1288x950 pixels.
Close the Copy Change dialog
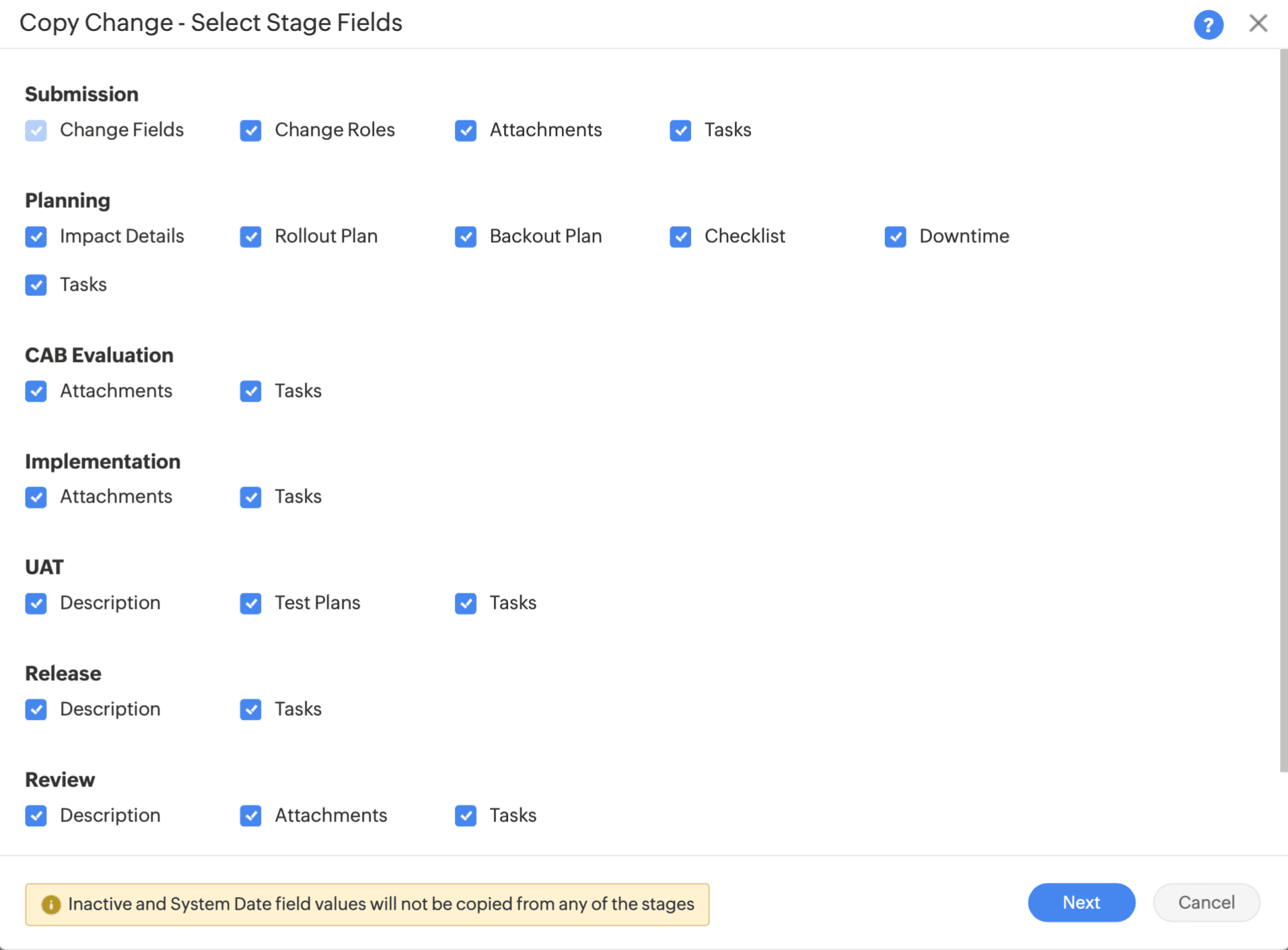click(1258, 24)
